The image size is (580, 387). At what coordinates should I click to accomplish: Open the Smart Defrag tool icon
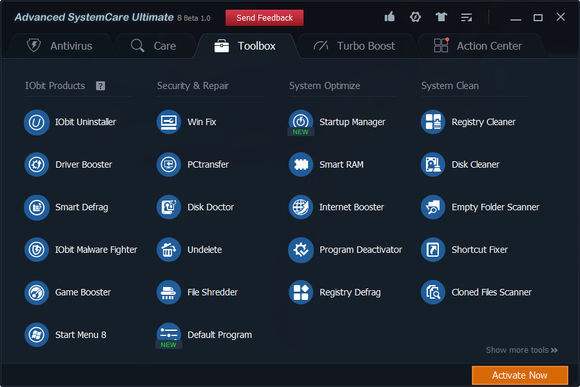click(x=37, y=207)
